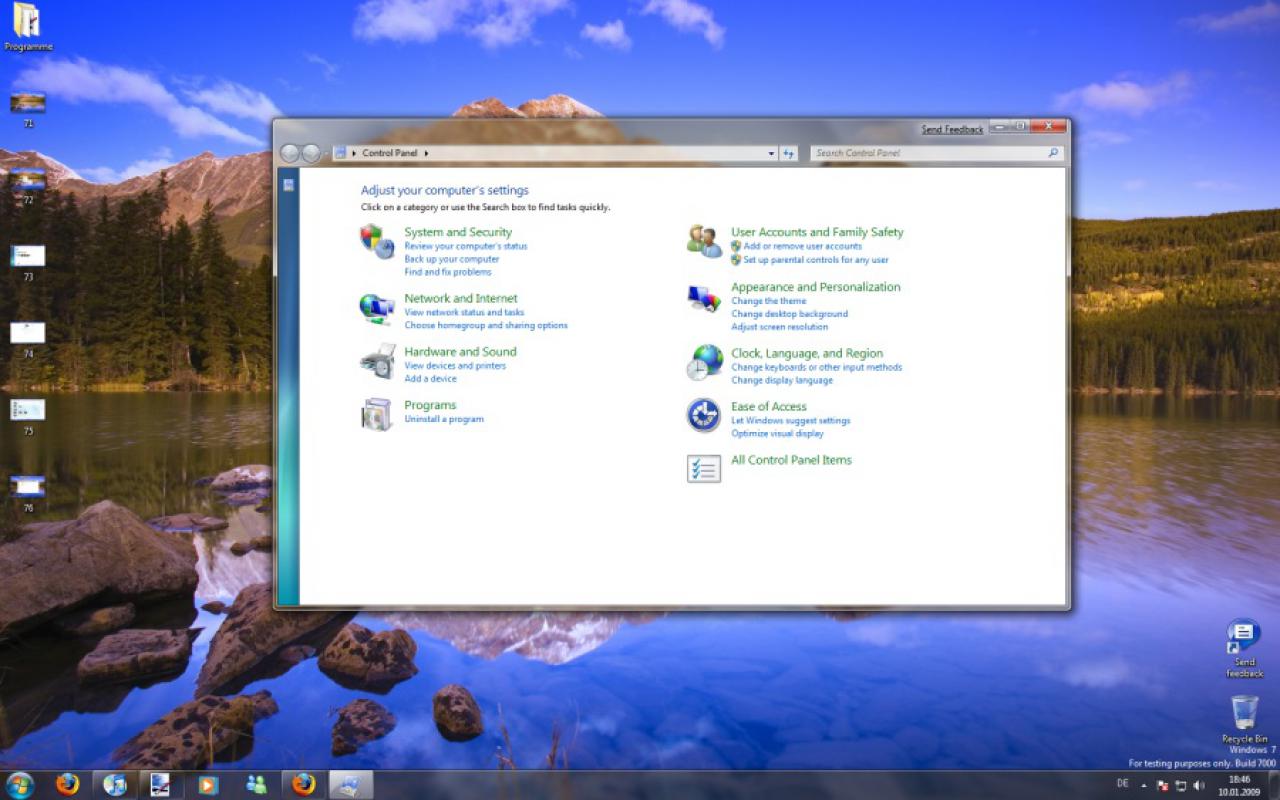Click the volume speaker tray icon
Screen dimensions: 1280x800
click(1199, 786)
